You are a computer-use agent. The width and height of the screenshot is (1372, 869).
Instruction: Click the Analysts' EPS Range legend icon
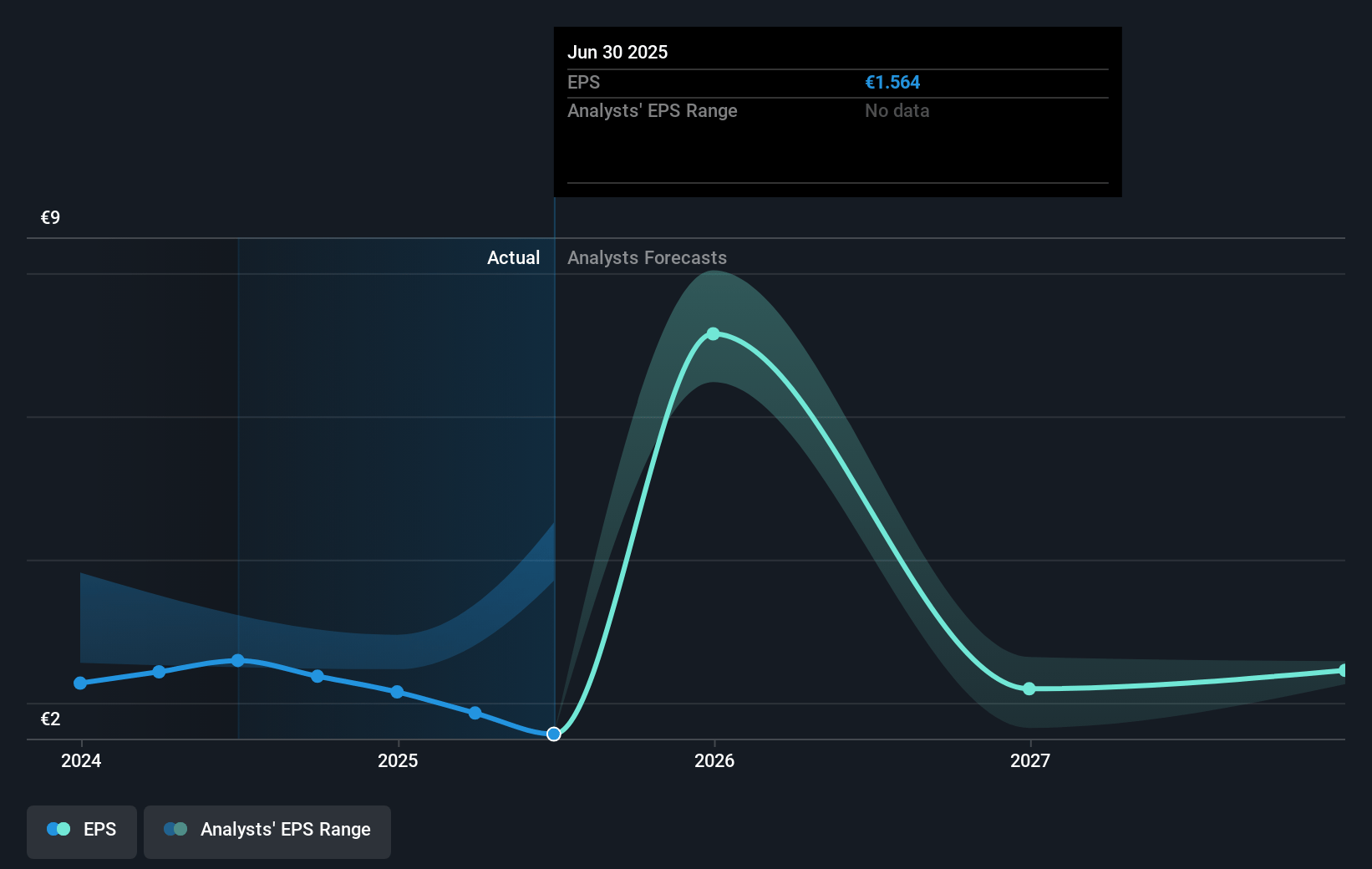pyautogui.click(x=175, y=830)
